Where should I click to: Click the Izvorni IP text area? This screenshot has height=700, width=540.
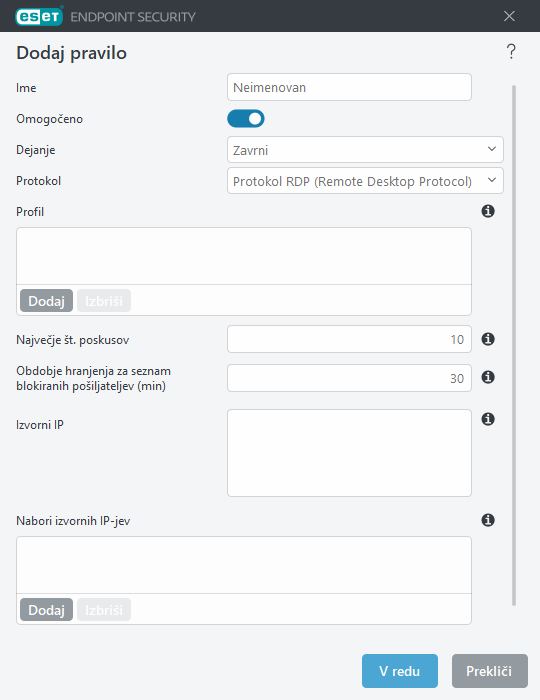(x=349, y=453)
